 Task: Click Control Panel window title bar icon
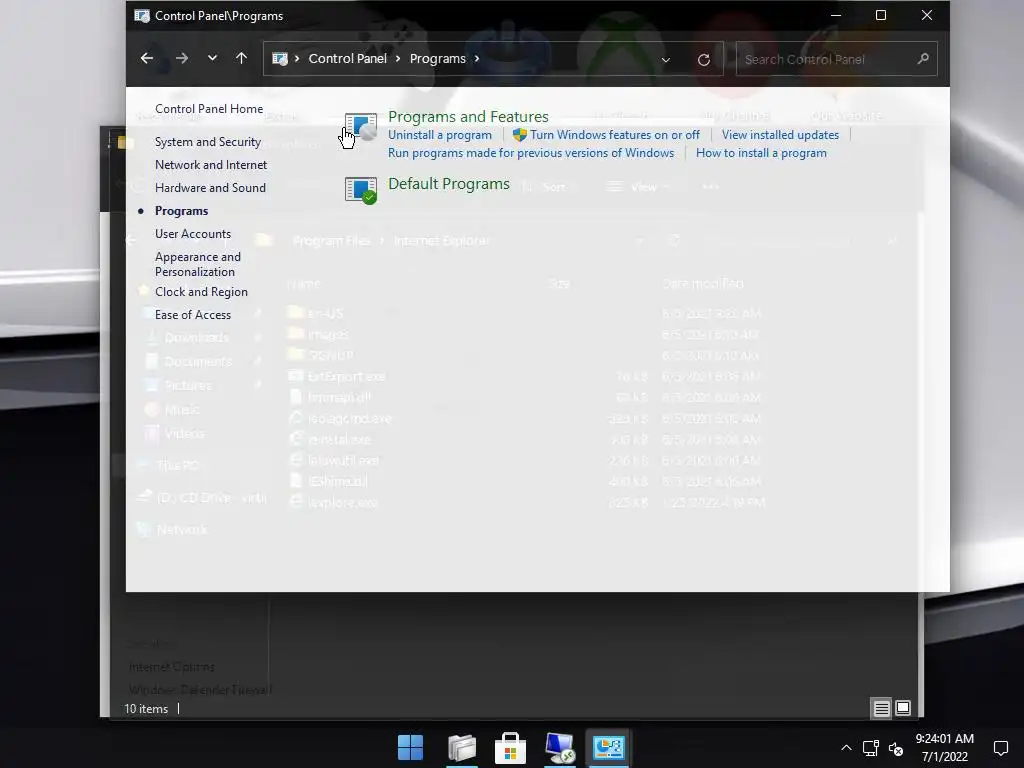click(142, 16)
